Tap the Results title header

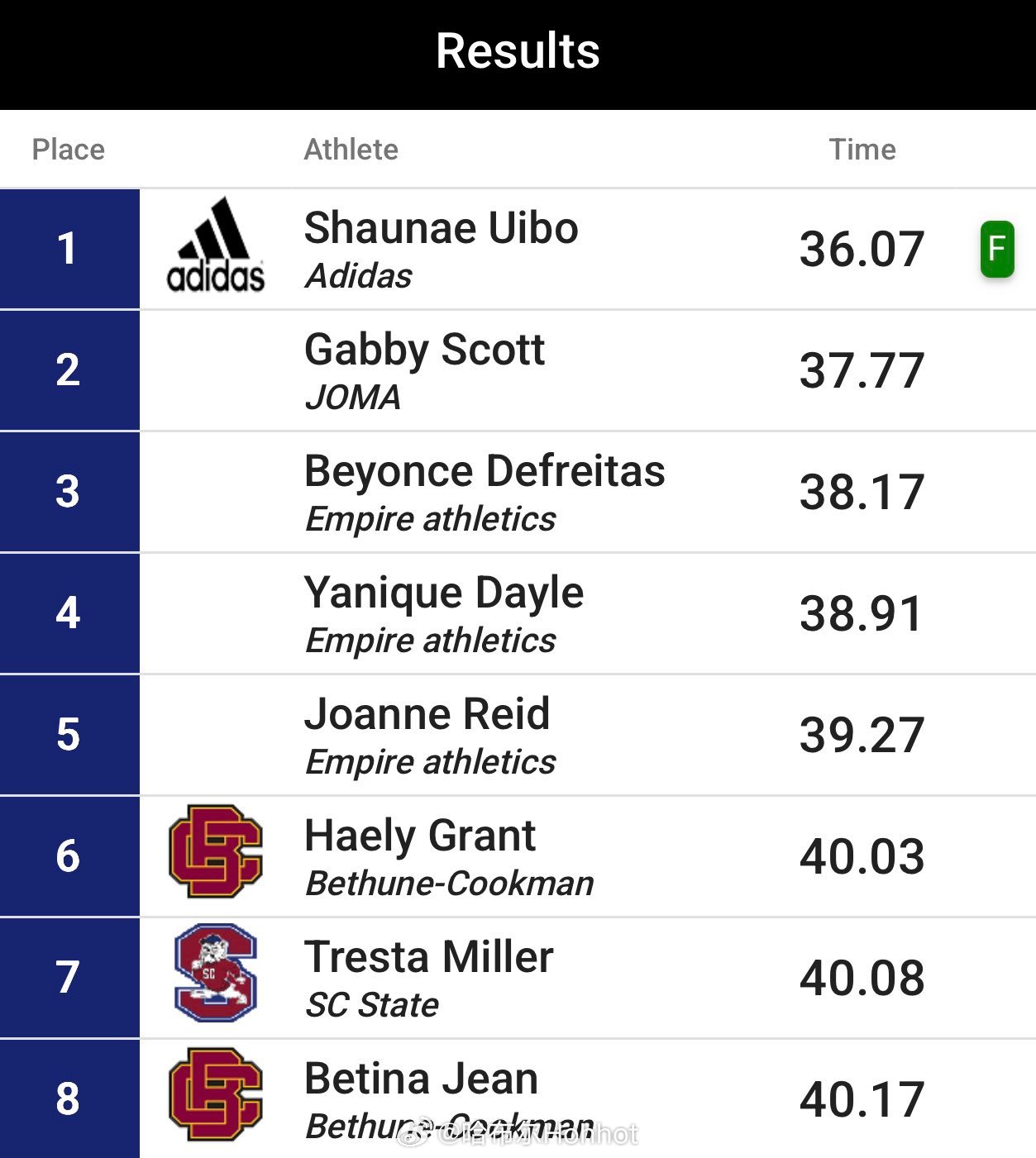tap(518, 51)
